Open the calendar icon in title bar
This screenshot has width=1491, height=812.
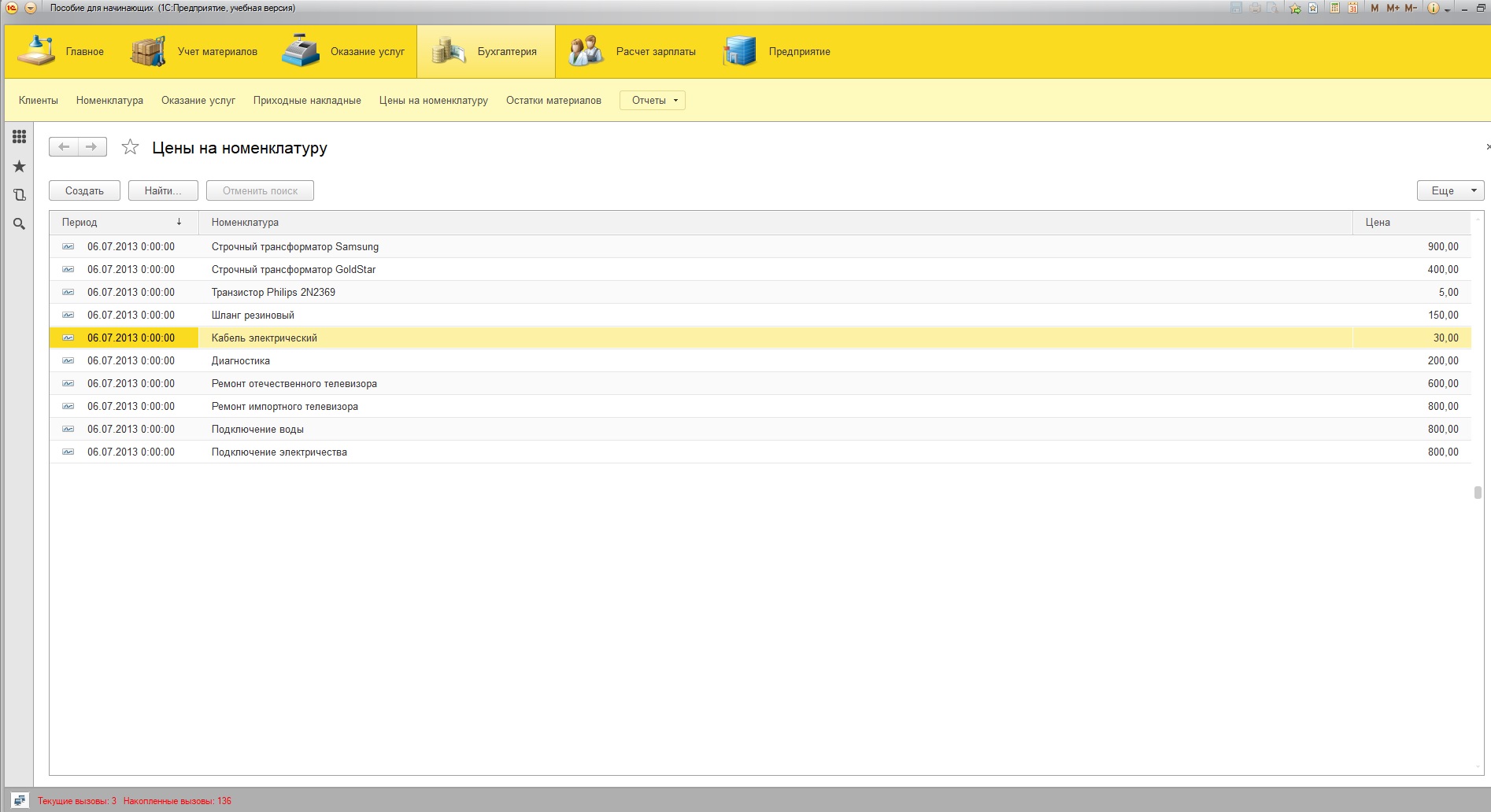(x=1352, y=8)
